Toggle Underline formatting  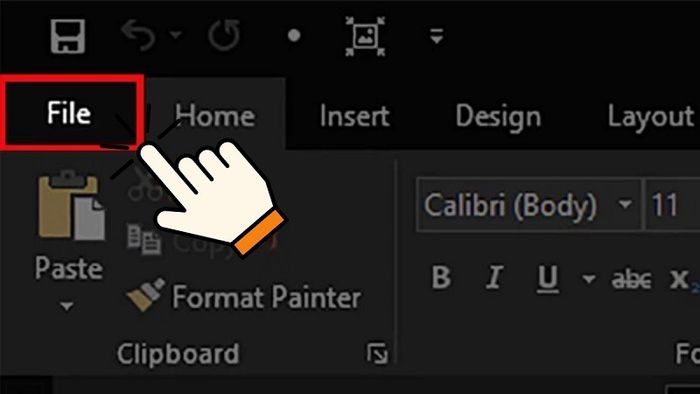(x=547, y=279)
